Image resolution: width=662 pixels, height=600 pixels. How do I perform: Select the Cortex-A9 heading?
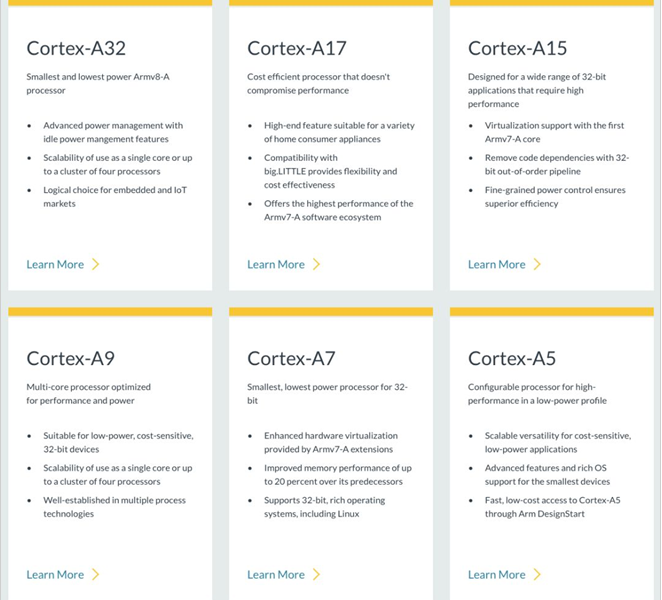point(71,358)
